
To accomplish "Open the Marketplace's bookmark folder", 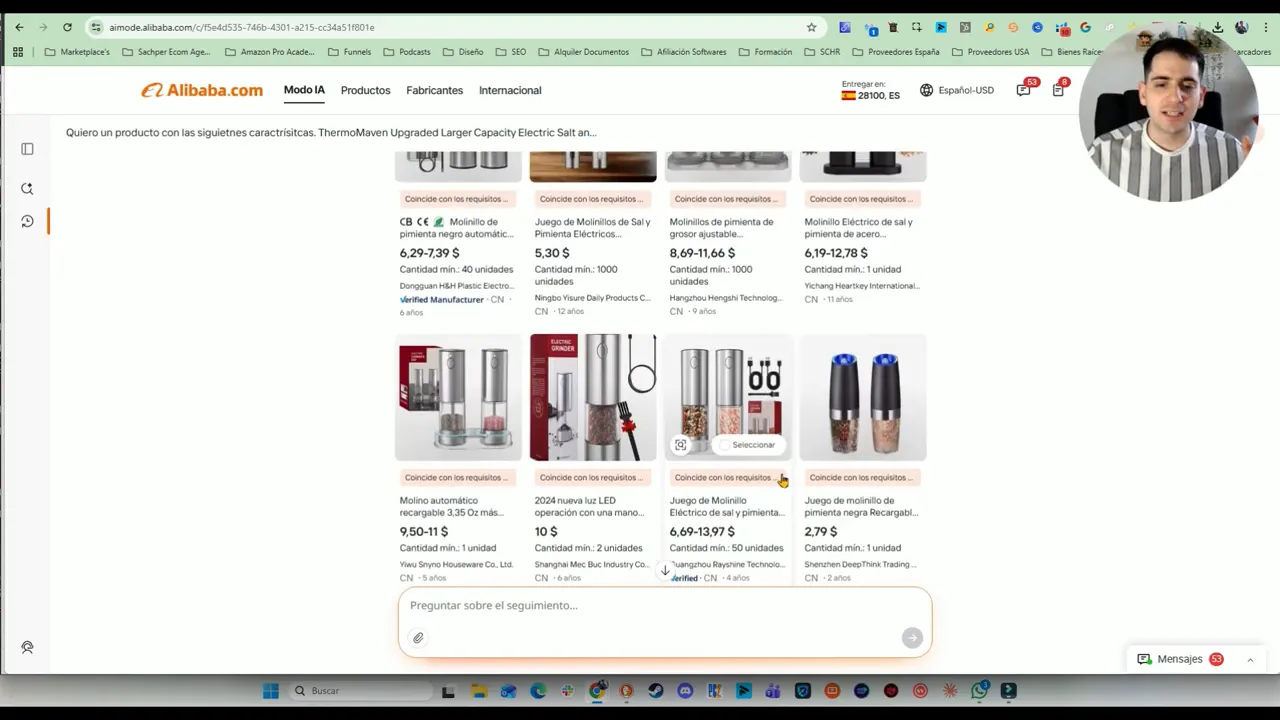I will click(x=77, y=52).
